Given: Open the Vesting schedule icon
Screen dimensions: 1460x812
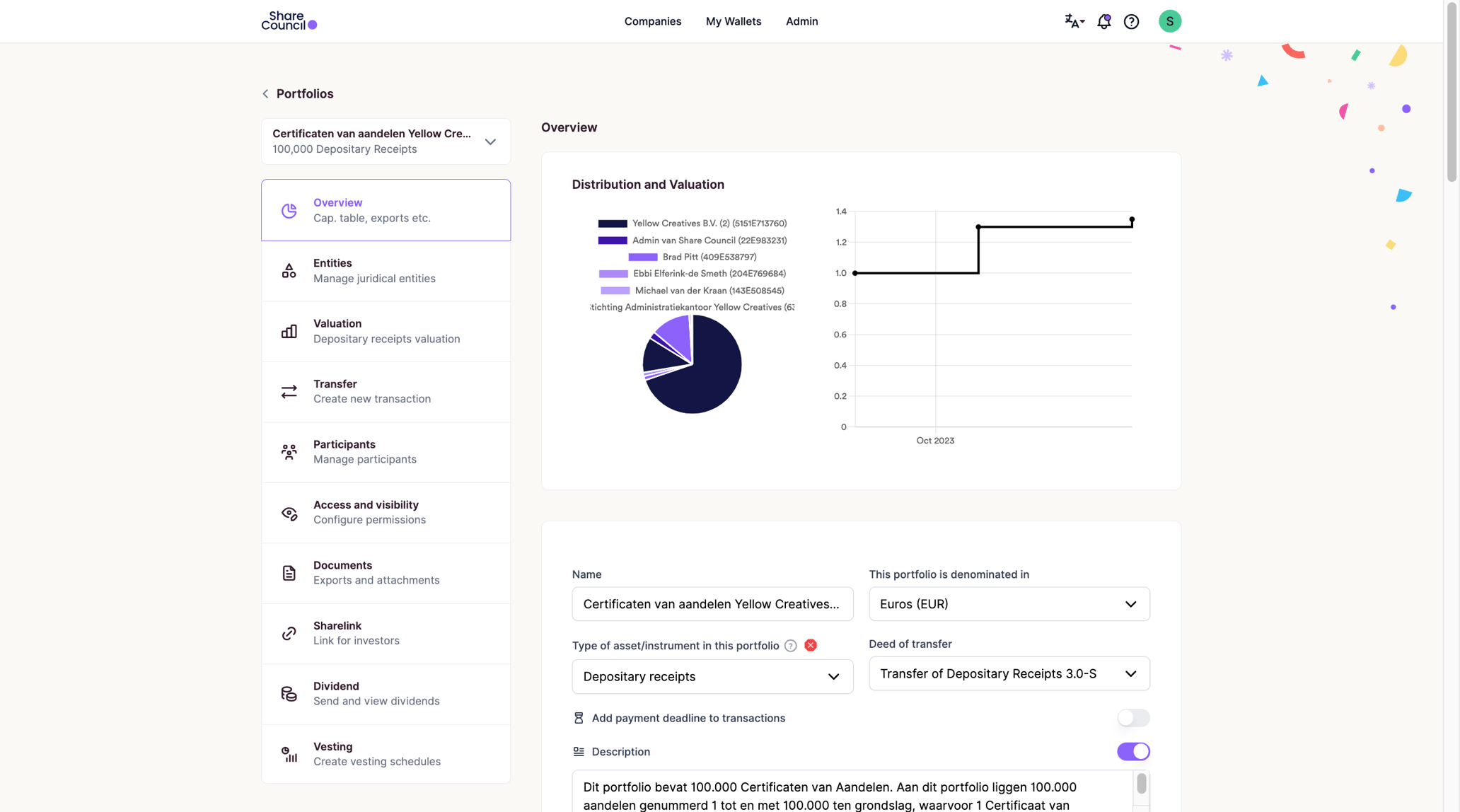Looking at the screenshot, I should pyautogui.click(x=289, y=753).
